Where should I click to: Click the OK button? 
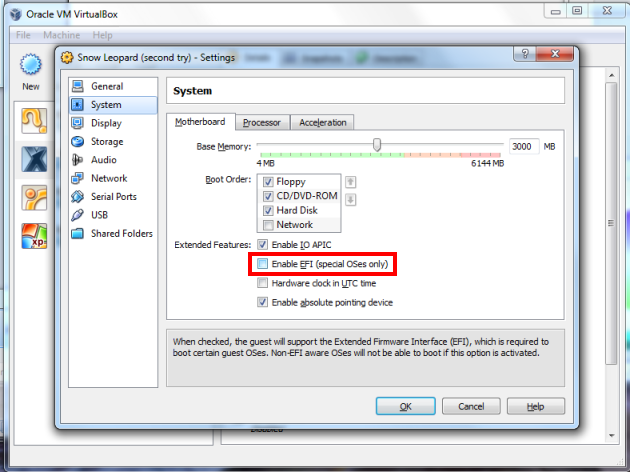(x=405, y=407)
